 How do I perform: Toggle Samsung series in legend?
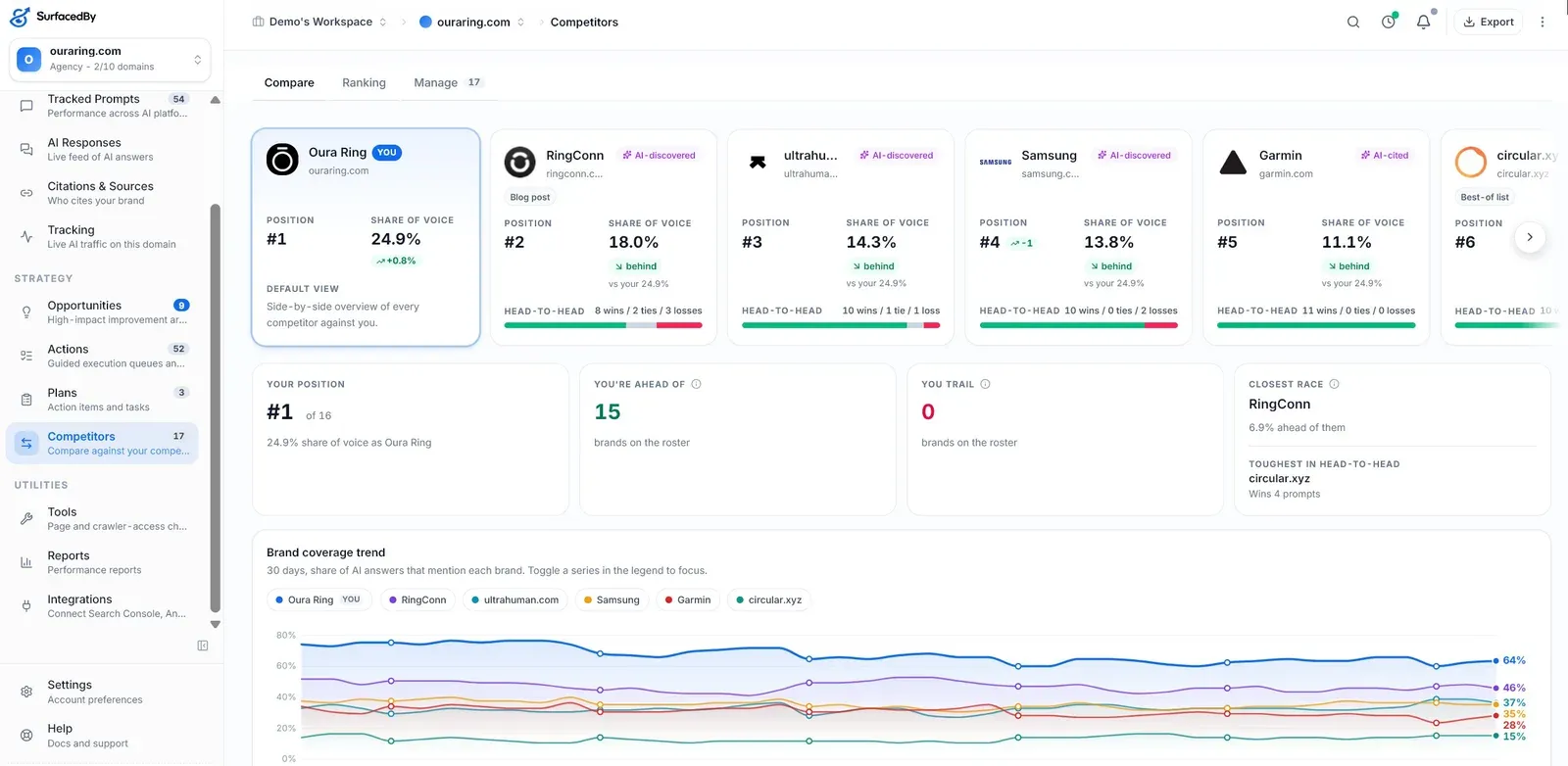pyautogui.click(x=612, y=599)
